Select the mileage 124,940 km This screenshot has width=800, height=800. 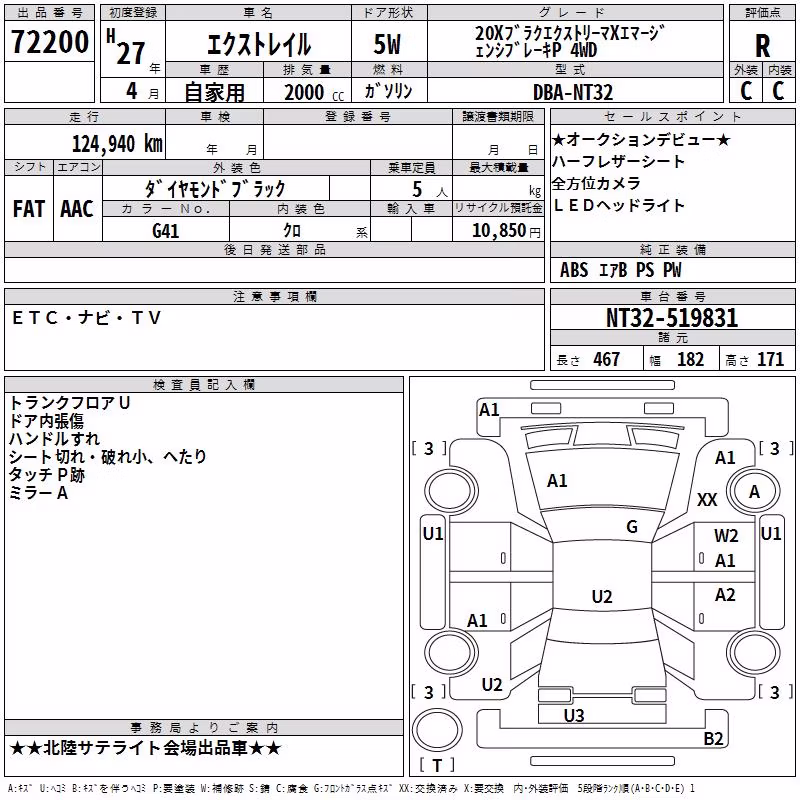point(117,144)
